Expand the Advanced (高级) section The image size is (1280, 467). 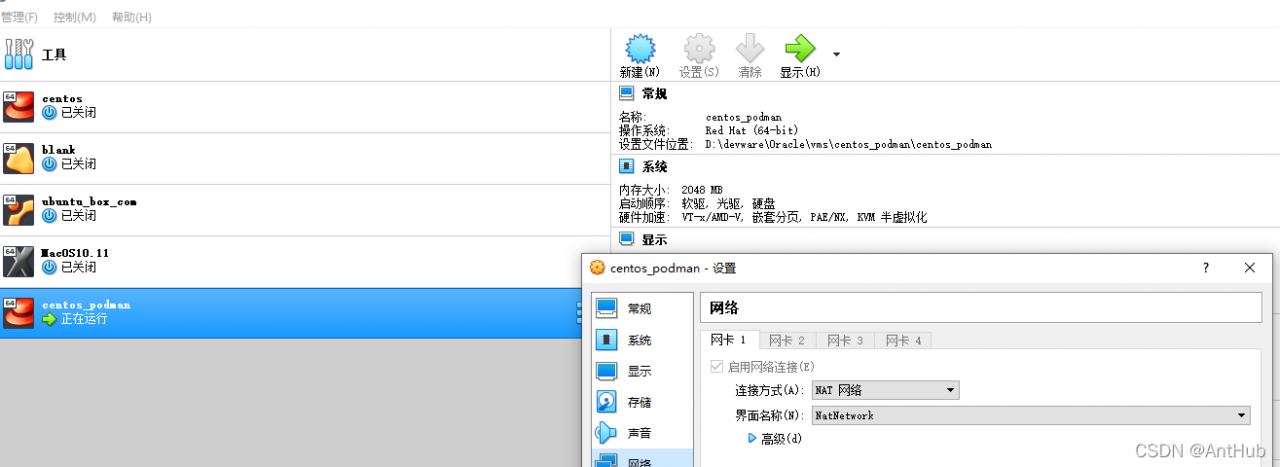point(752,439)
